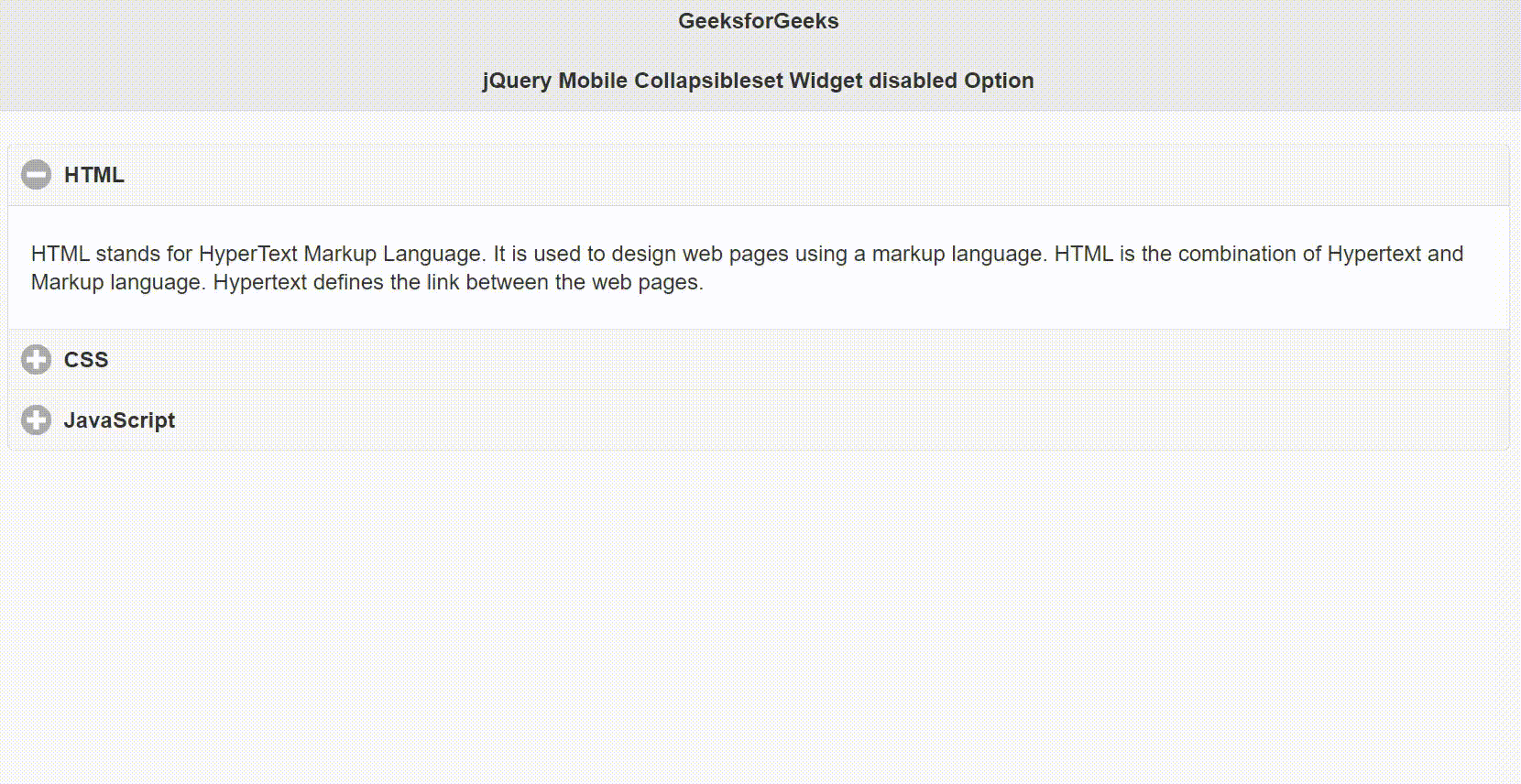Expand the CSS collapsible section

point(759,360)
